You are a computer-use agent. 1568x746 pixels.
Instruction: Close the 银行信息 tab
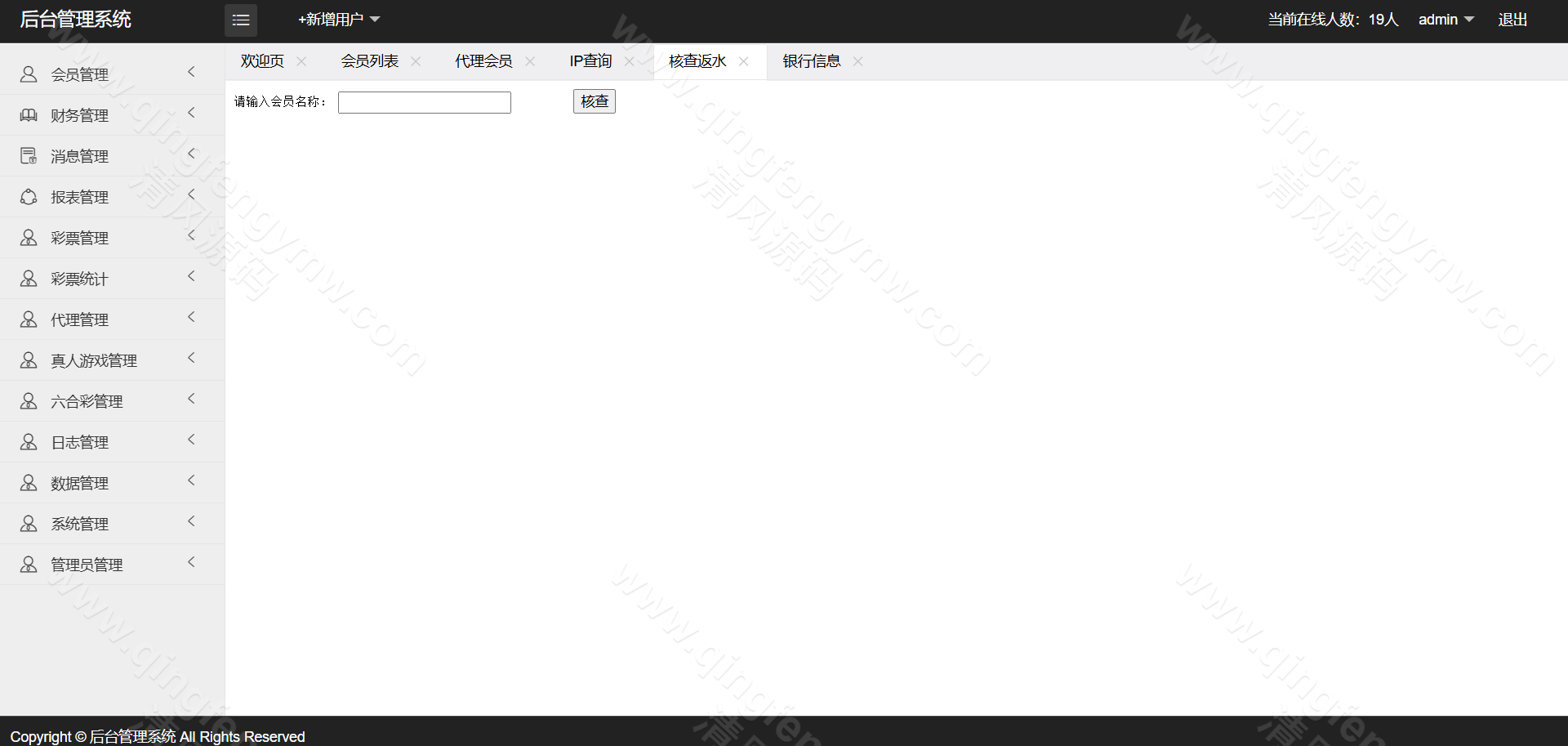pyautogui.click(x=857, y=61)
